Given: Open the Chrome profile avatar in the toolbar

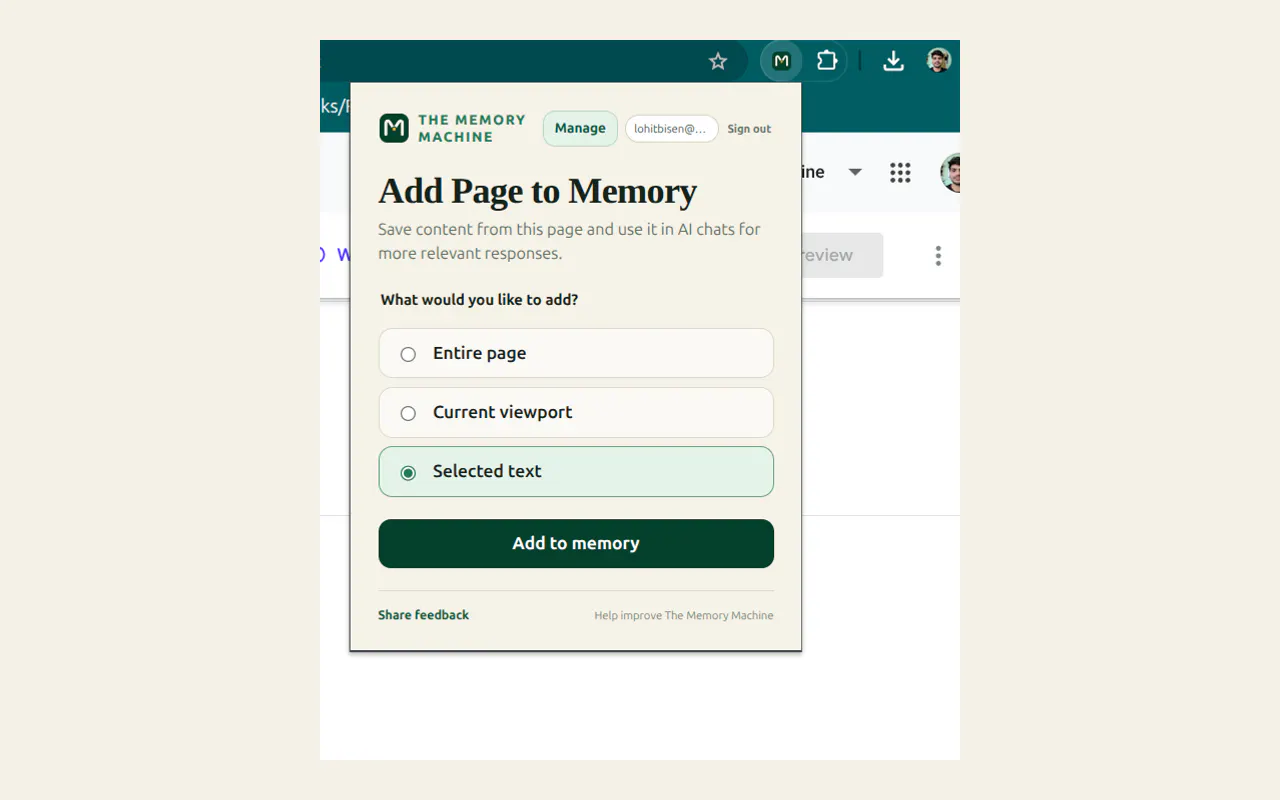Looking at the screenshot, I should pos(938,61).
